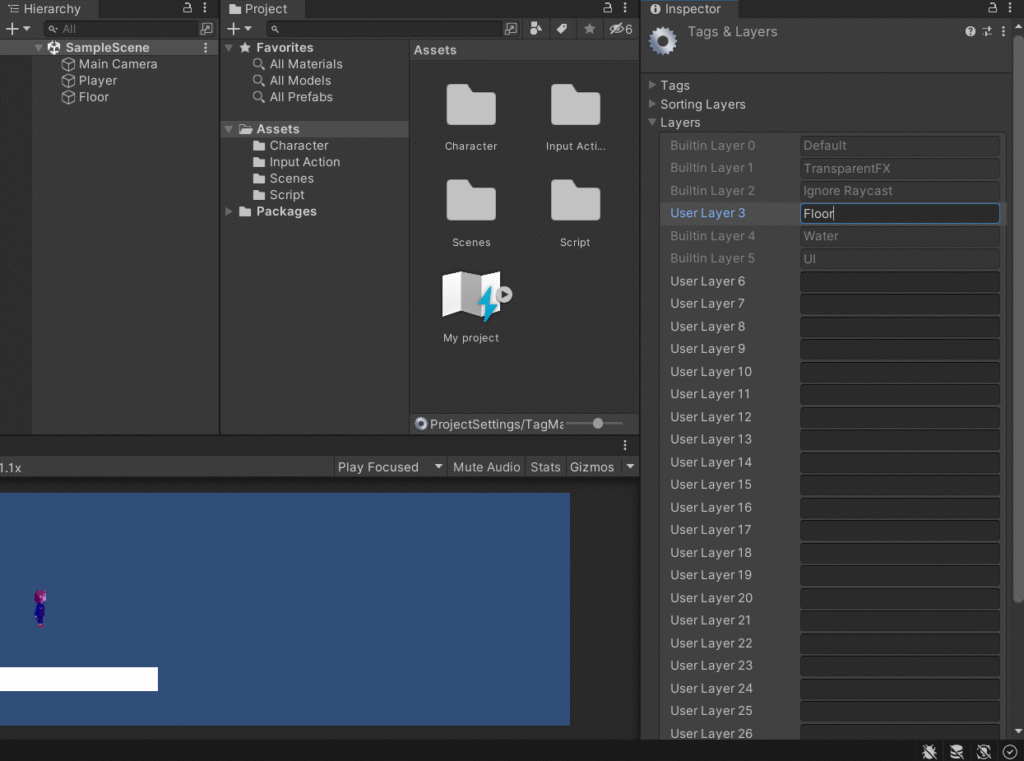Image resolution: width=1024 pixels, height=761 pixels.
Task: Toggle the Inspector lock icon
Action: pos(993,8)
